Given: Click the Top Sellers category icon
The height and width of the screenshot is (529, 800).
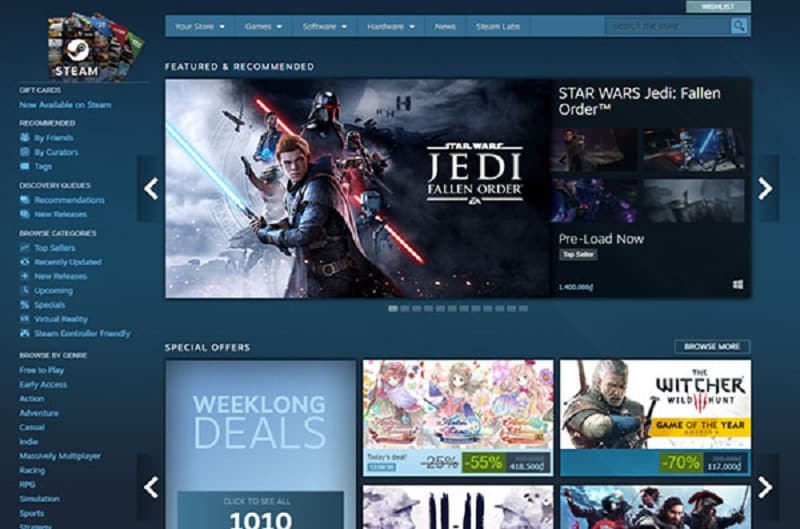Looking at the screenshot, I should coord(24,247).
